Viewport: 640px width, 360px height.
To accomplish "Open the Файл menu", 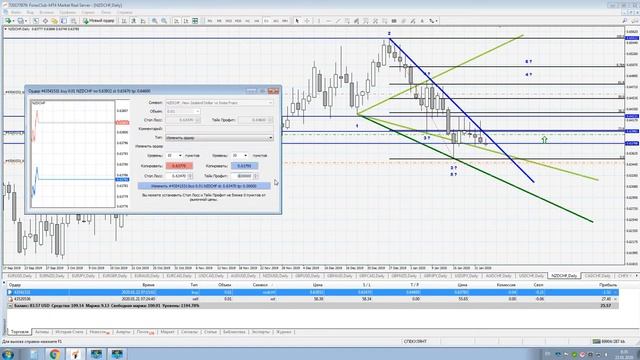I will pos(16,12).
